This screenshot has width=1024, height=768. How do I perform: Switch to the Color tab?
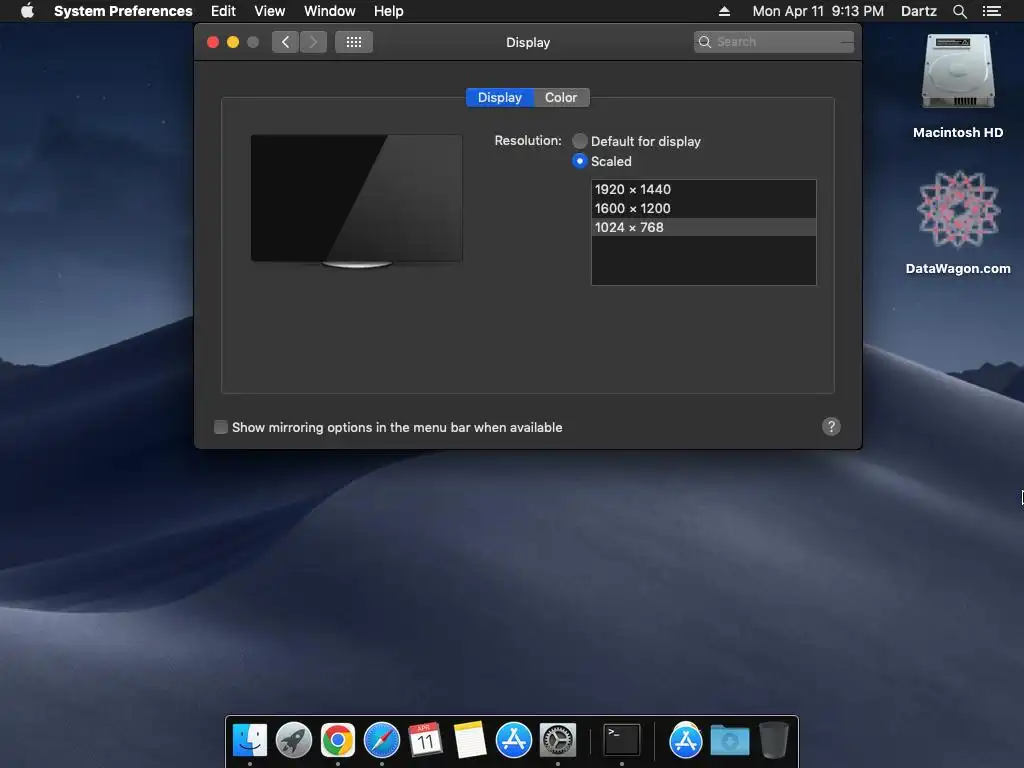pyautogui.click(x=561, y=97)
